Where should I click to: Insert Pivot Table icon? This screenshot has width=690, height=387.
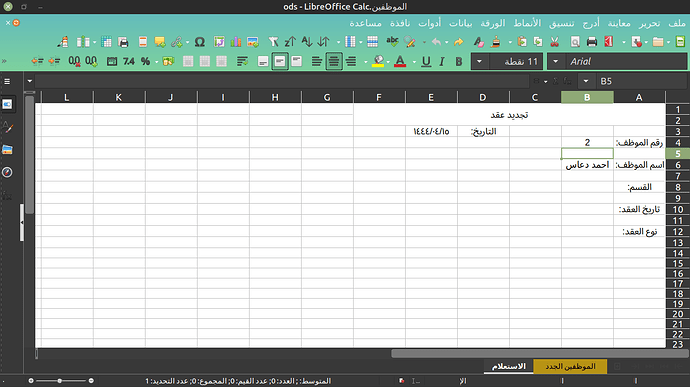[219, 42]
